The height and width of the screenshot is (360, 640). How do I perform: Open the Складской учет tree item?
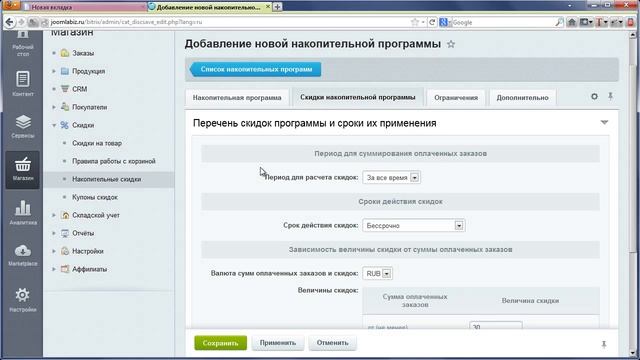(x=96, y=215)
